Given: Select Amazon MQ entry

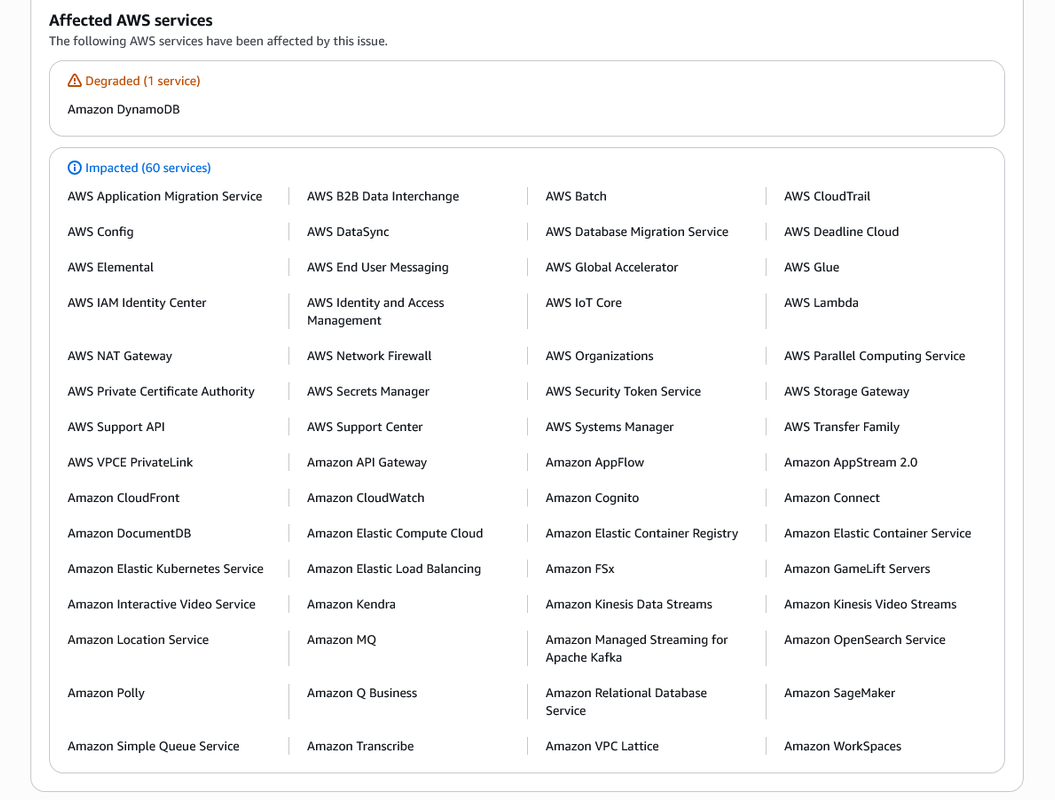Looking at the screenshot, I should 342,640.
